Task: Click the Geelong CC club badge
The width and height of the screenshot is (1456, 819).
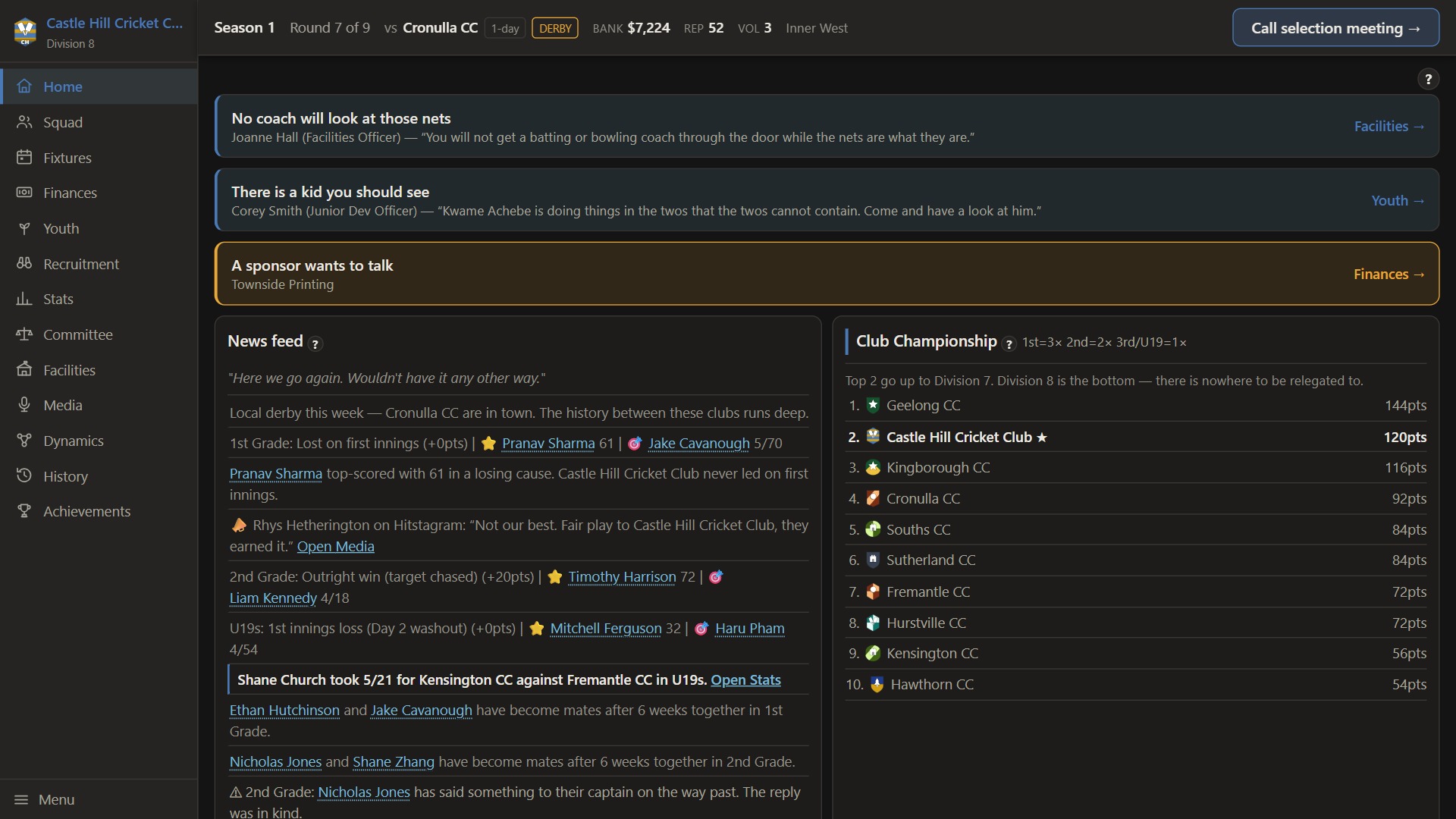Action: pos(873,405)
